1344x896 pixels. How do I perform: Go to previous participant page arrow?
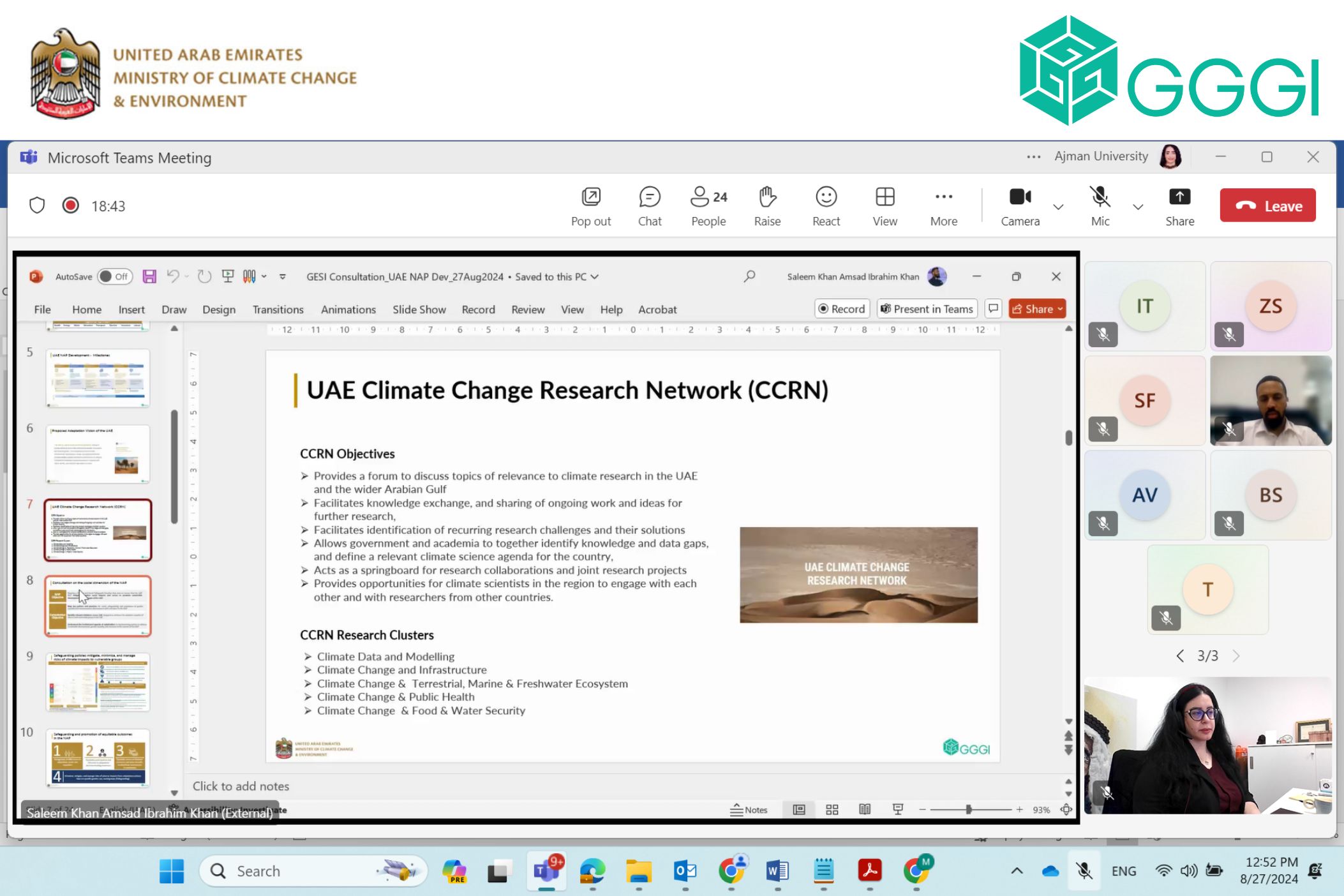(x=1180, y=656)
